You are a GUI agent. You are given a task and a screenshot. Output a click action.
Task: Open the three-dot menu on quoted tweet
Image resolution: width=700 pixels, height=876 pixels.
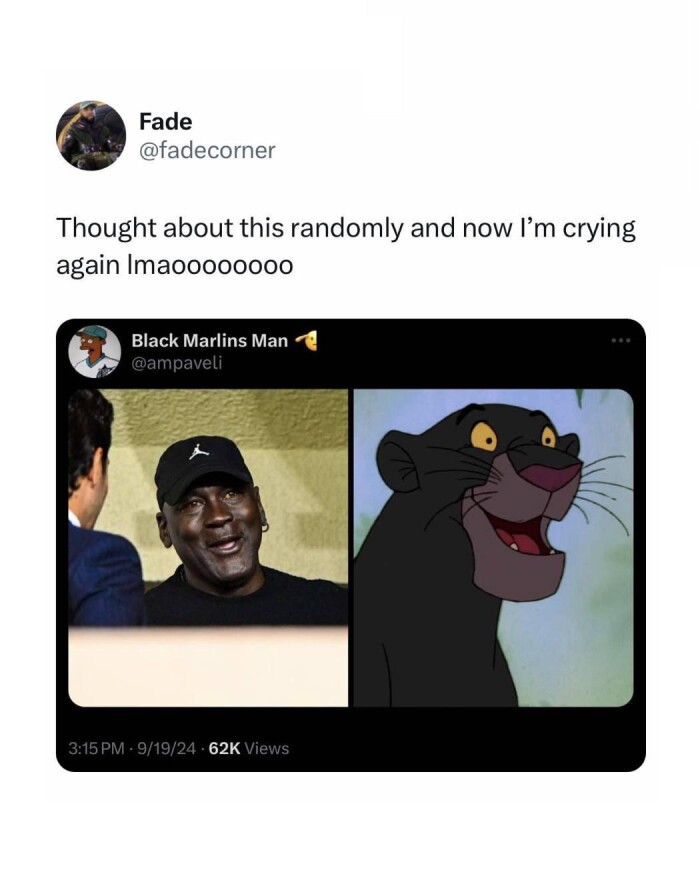621,340
